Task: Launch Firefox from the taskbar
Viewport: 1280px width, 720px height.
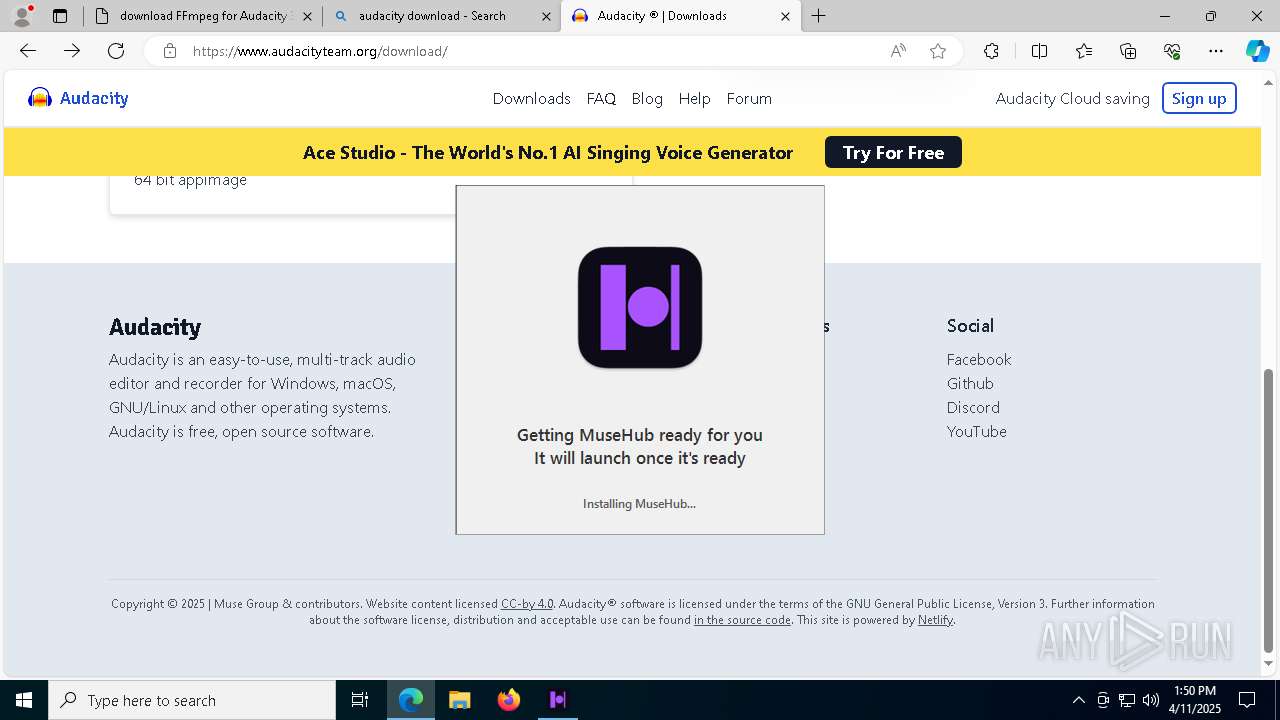Action: click(x=509, y=700)
